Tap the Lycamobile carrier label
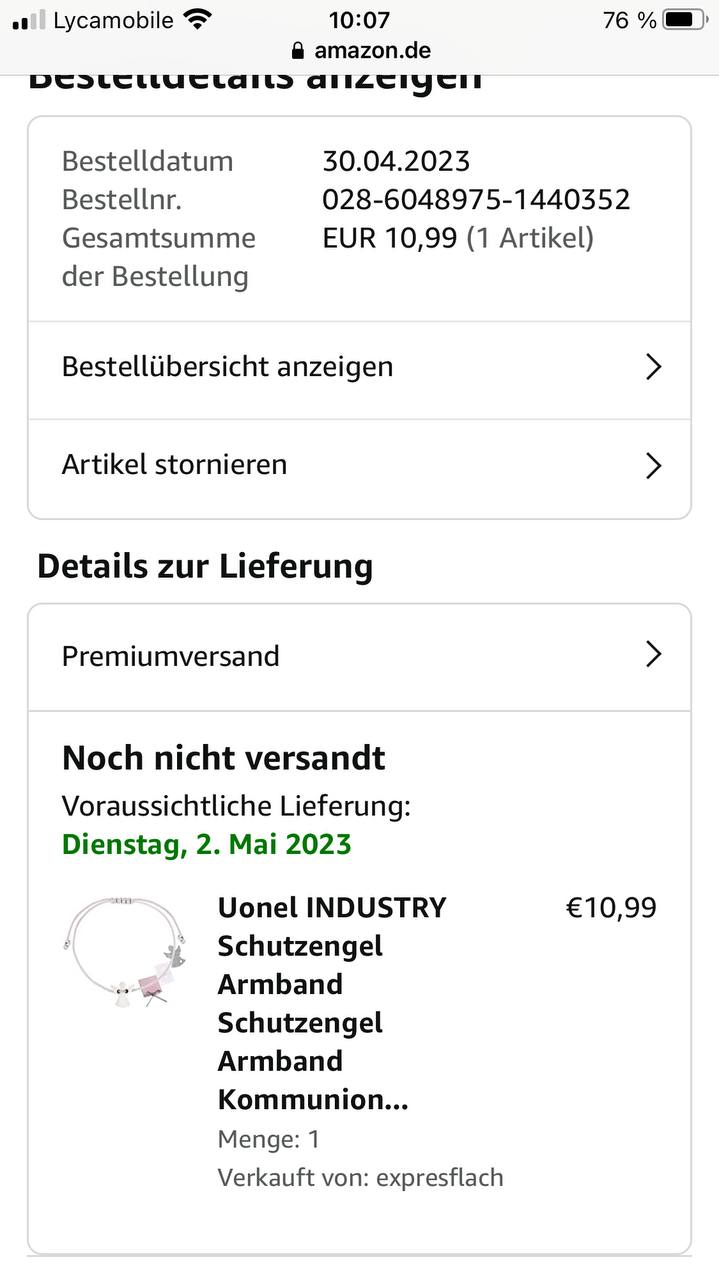This screenshot has height=1280, width=719. [x=113, y=20]
